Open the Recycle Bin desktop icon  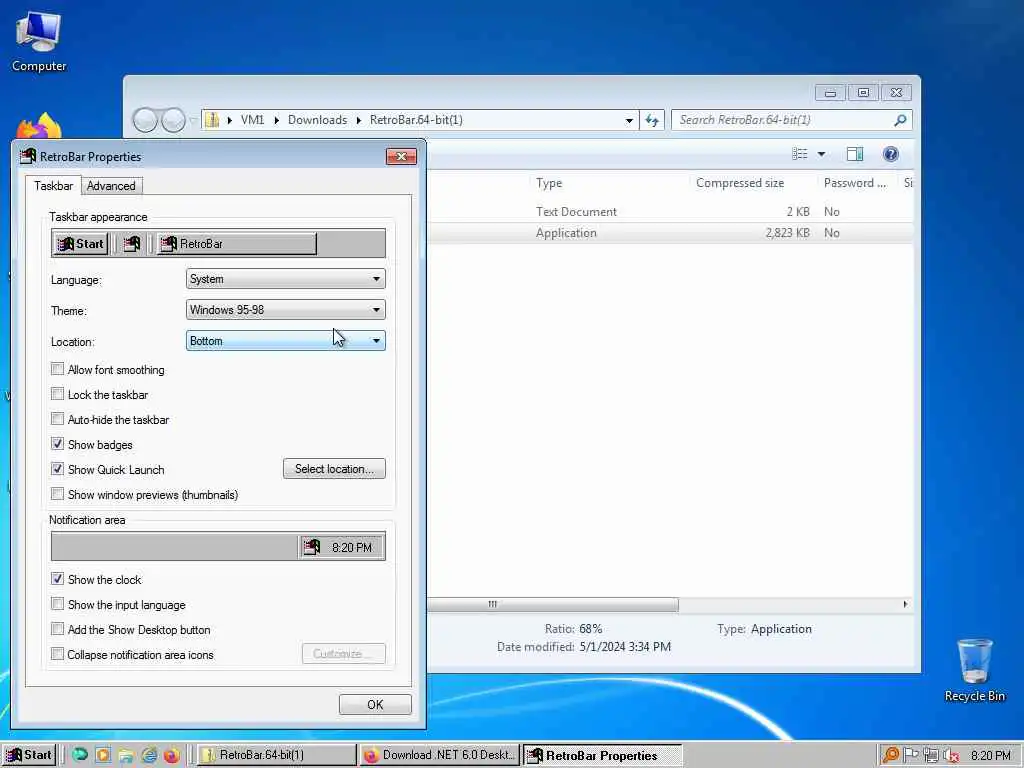pos(974,670)
